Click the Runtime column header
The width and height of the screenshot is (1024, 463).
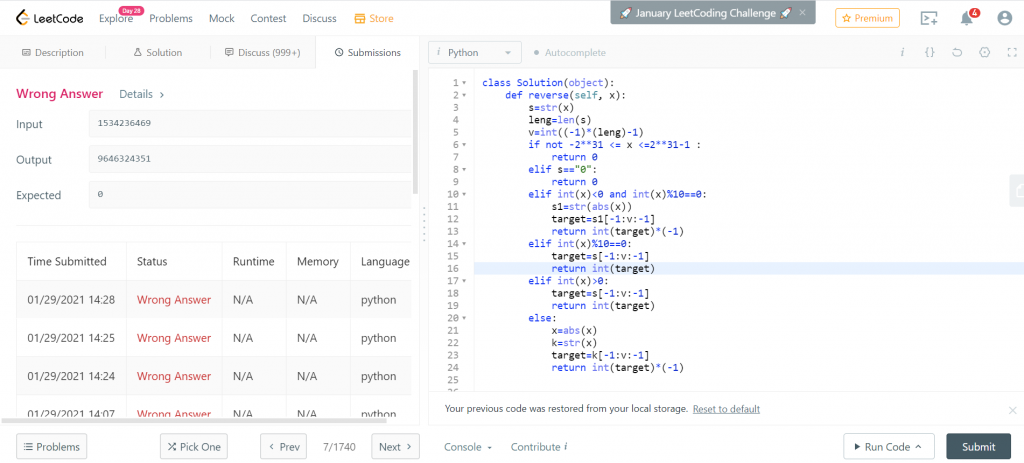coord(253,261)
